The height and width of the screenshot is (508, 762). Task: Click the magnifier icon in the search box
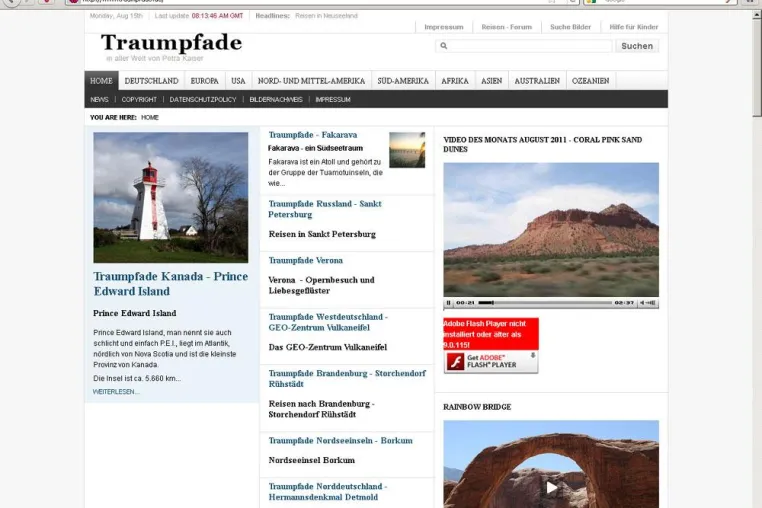coord(444,46)
